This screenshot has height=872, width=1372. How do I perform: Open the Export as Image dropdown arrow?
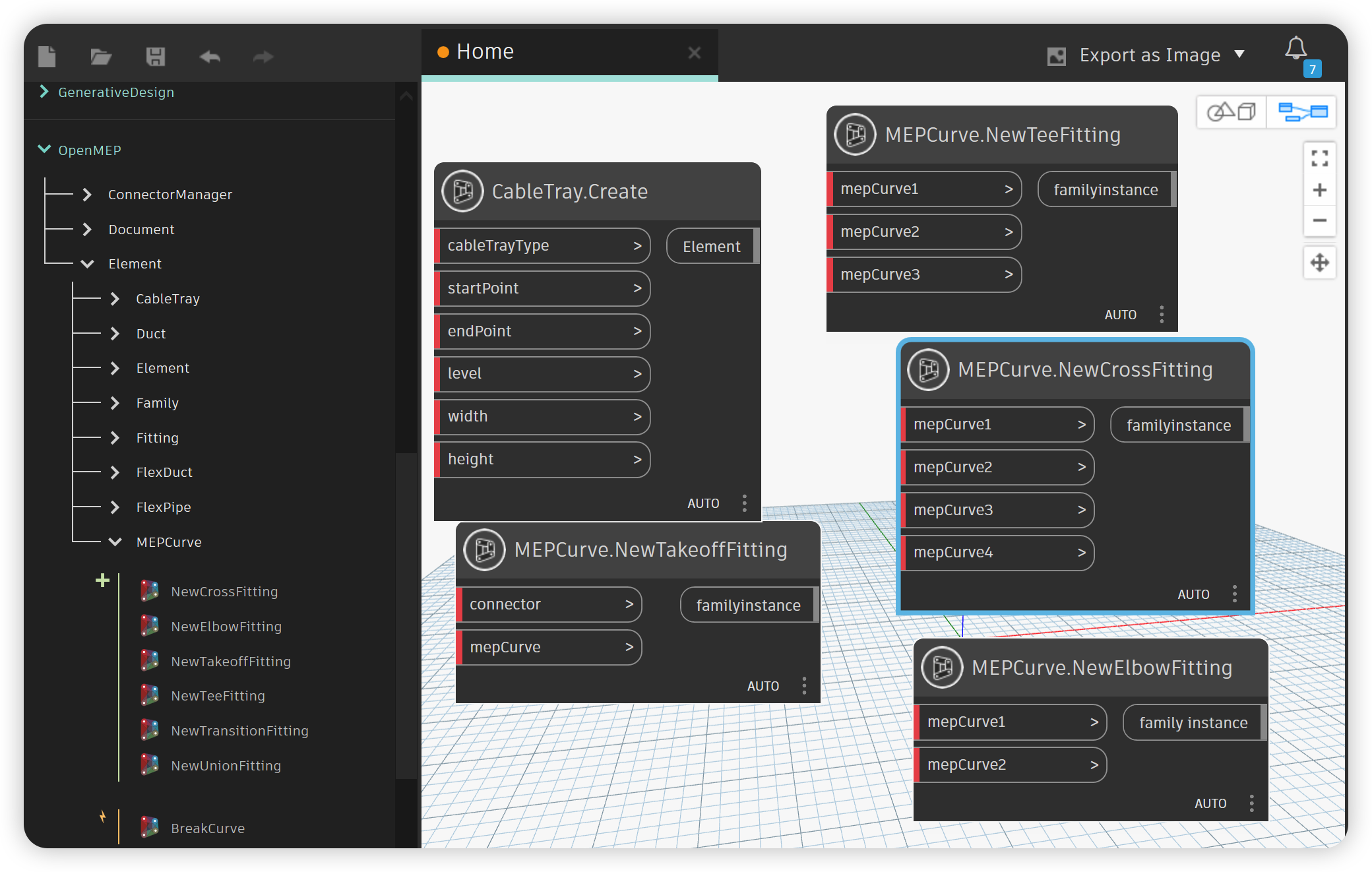click(1239, 54)
